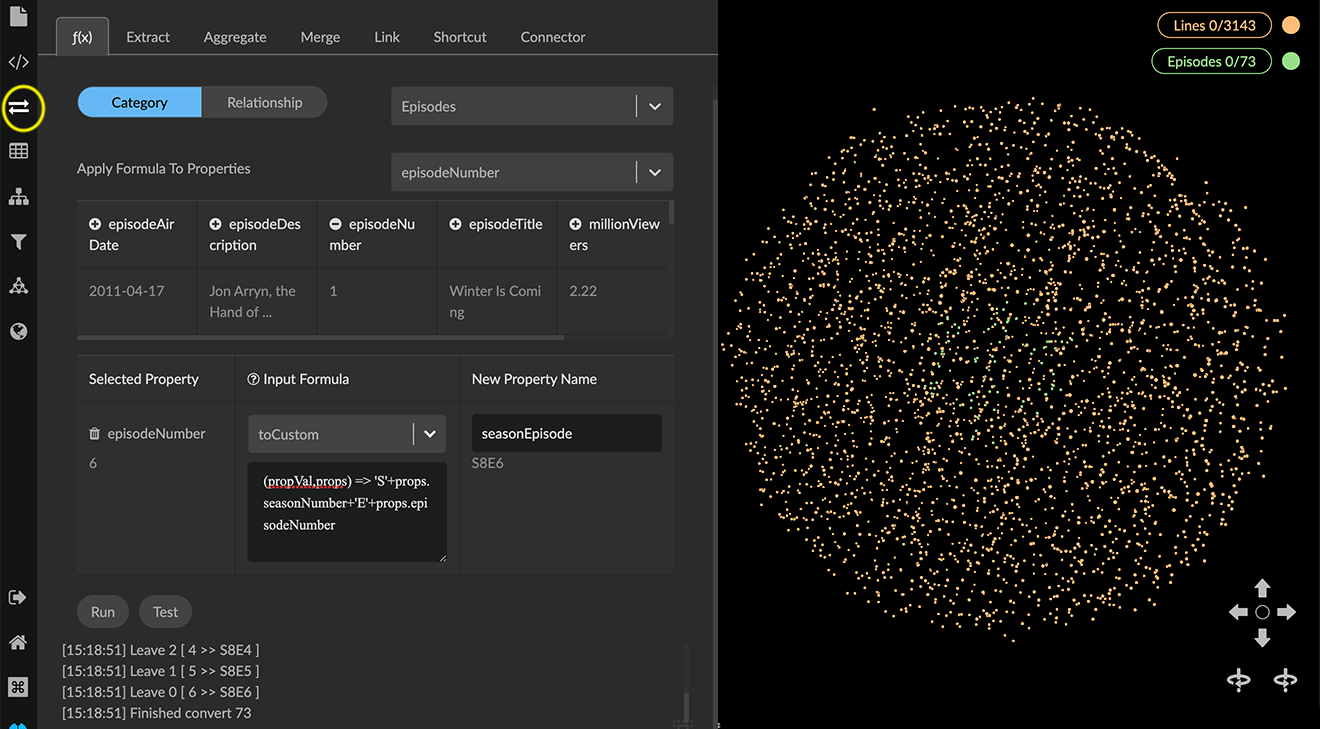Delete episodeNumber with trash icon
This screenshot has width=1320, height=729.
[x=95, y=434]
